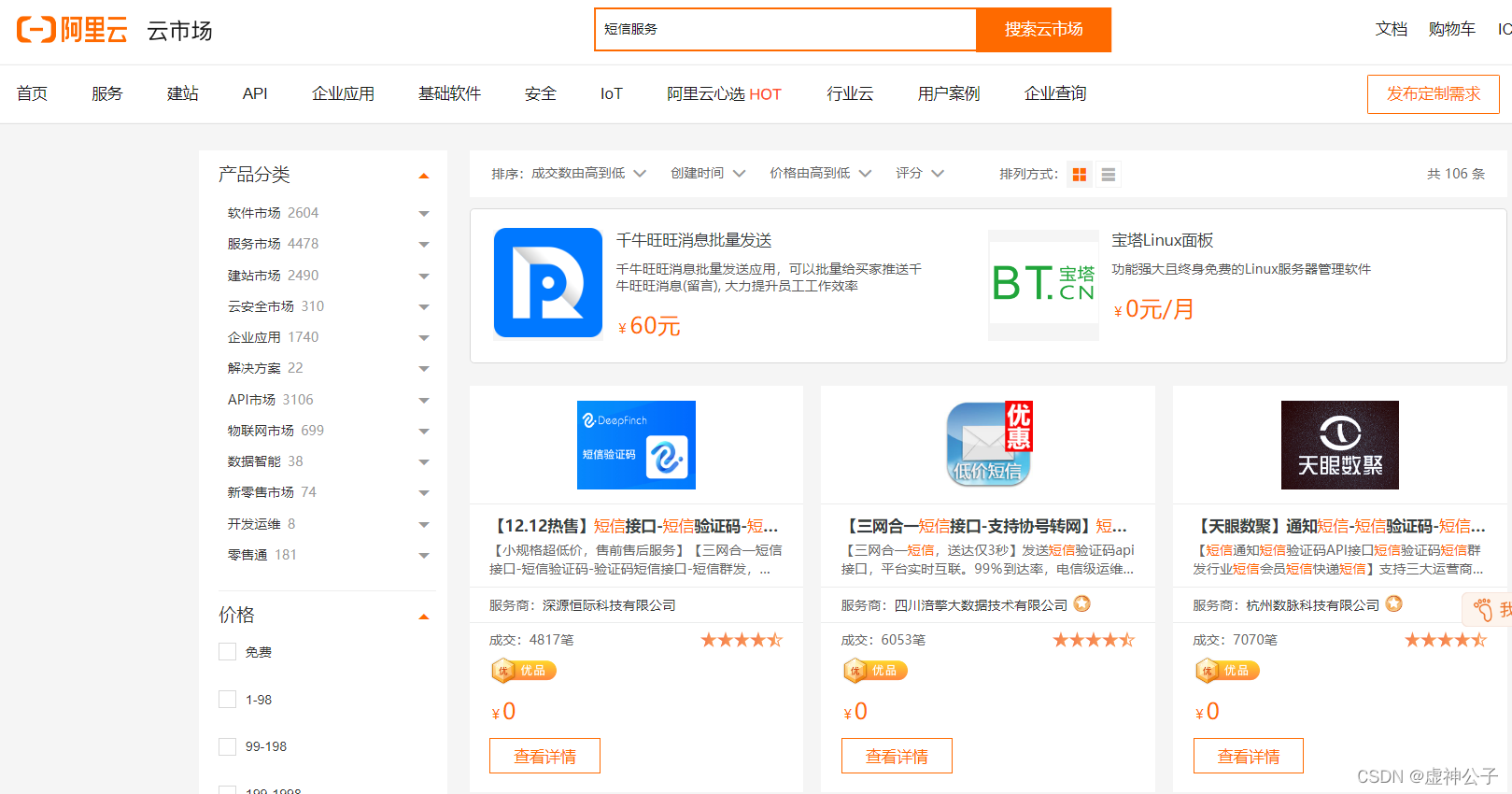This screenshot has width=1512, height=794.
Task: Open 建站 navigation menu
Action: pyautogui.click(x=183, y=93)
